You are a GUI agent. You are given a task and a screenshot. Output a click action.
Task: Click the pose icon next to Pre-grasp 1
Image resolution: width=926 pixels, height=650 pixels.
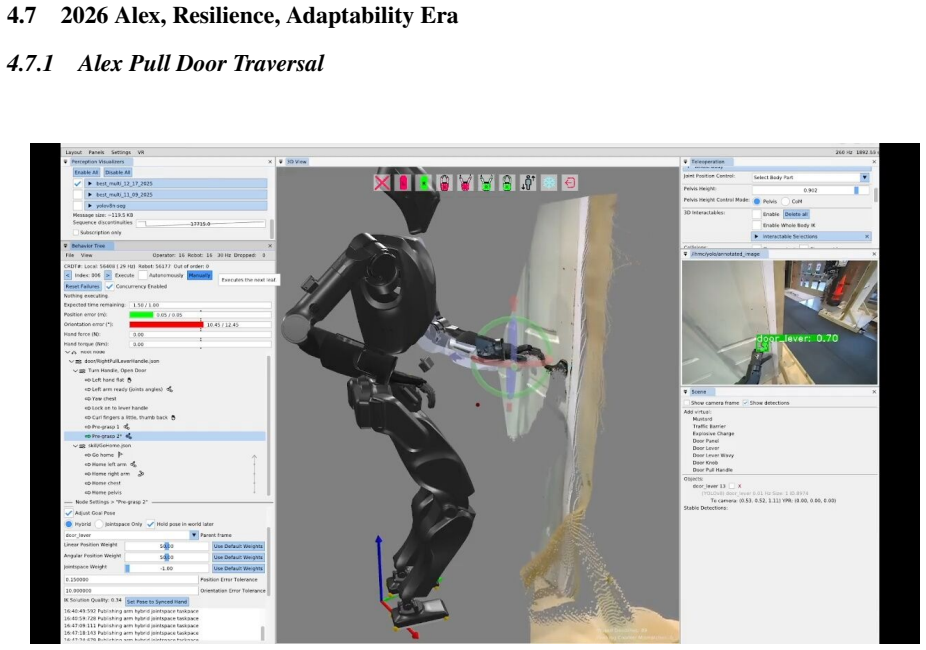coord(127,427)
